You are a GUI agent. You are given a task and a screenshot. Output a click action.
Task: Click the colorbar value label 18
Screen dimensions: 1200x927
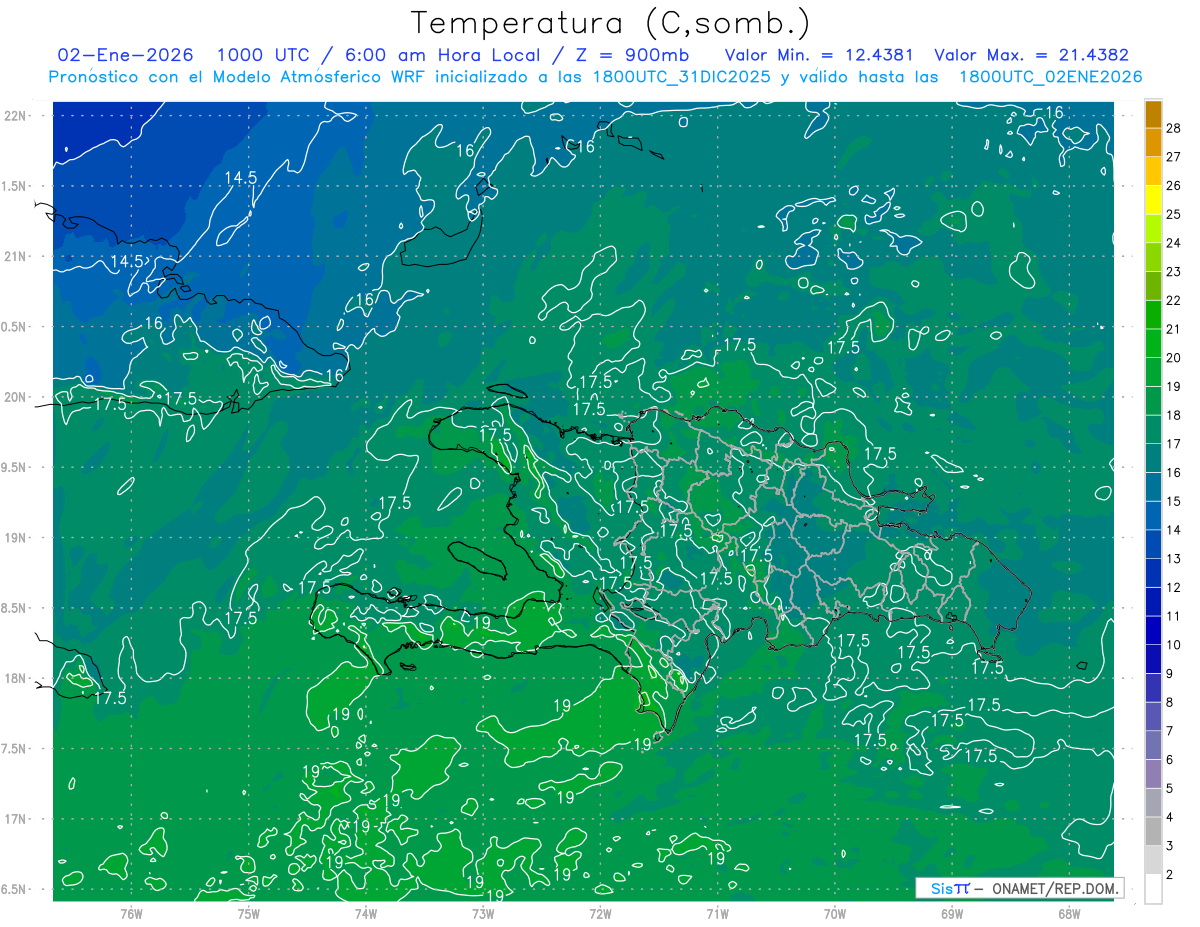point(1174,415)
